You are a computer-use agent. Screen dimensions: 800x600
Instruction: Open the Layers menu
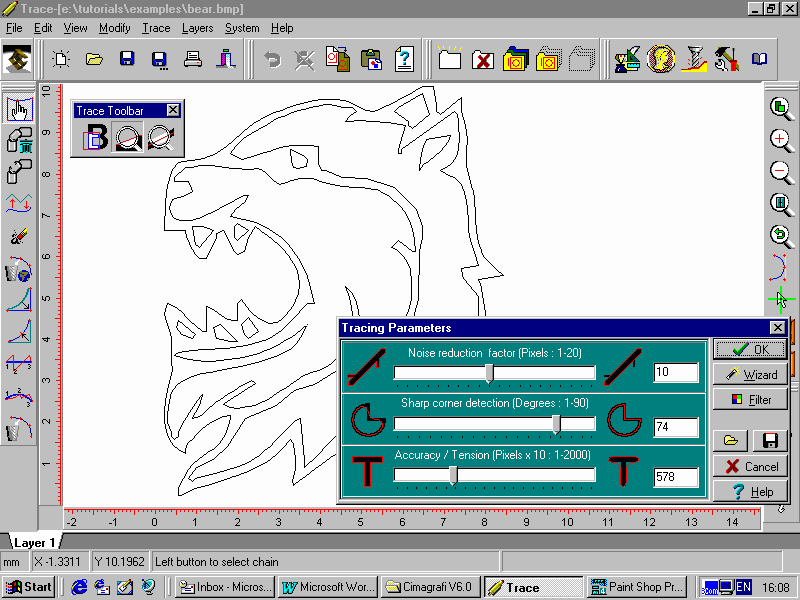[197, 28]
